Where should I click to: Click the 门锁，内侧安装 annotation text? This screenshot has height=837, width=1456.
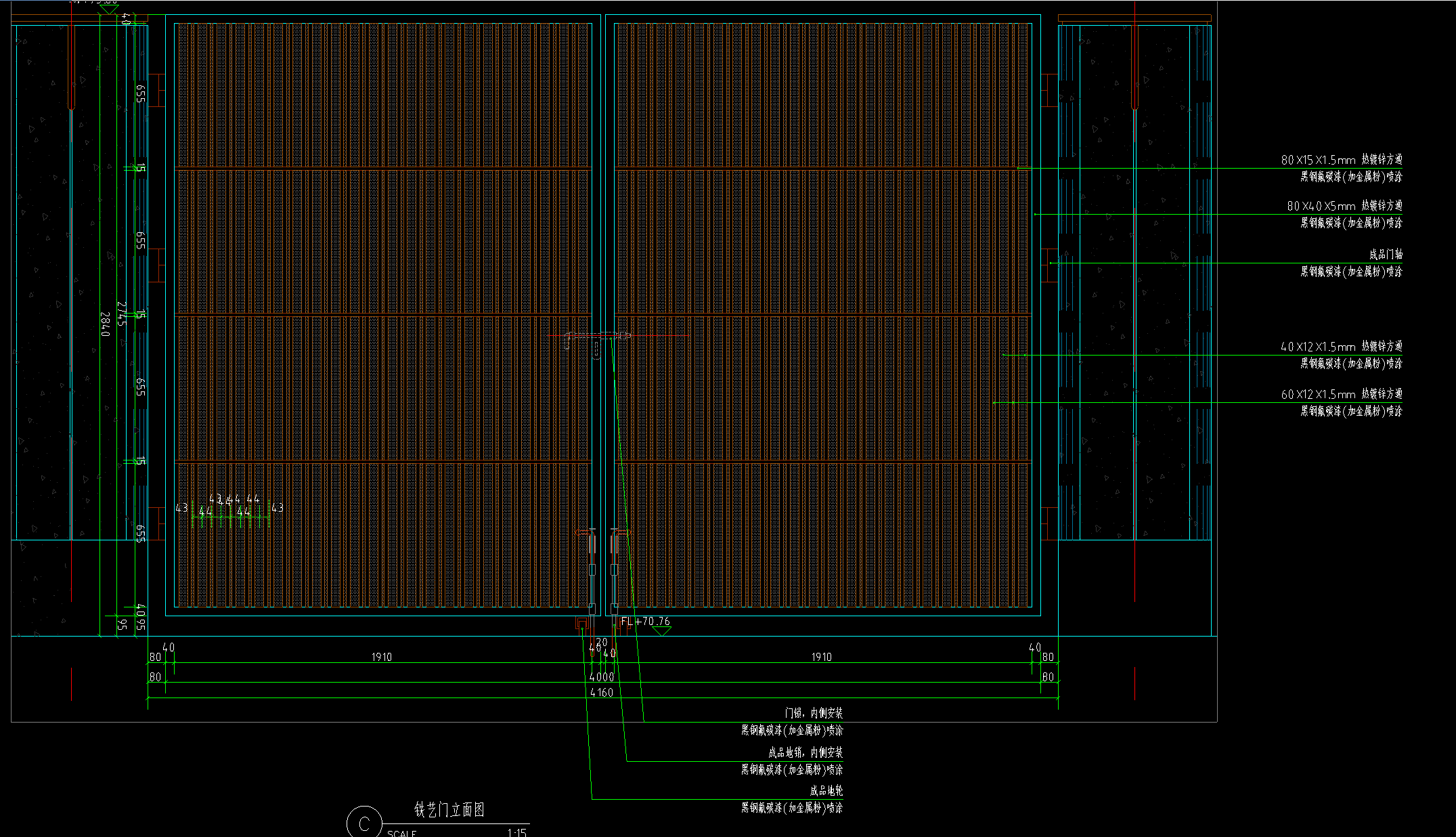tap(814, 713)
